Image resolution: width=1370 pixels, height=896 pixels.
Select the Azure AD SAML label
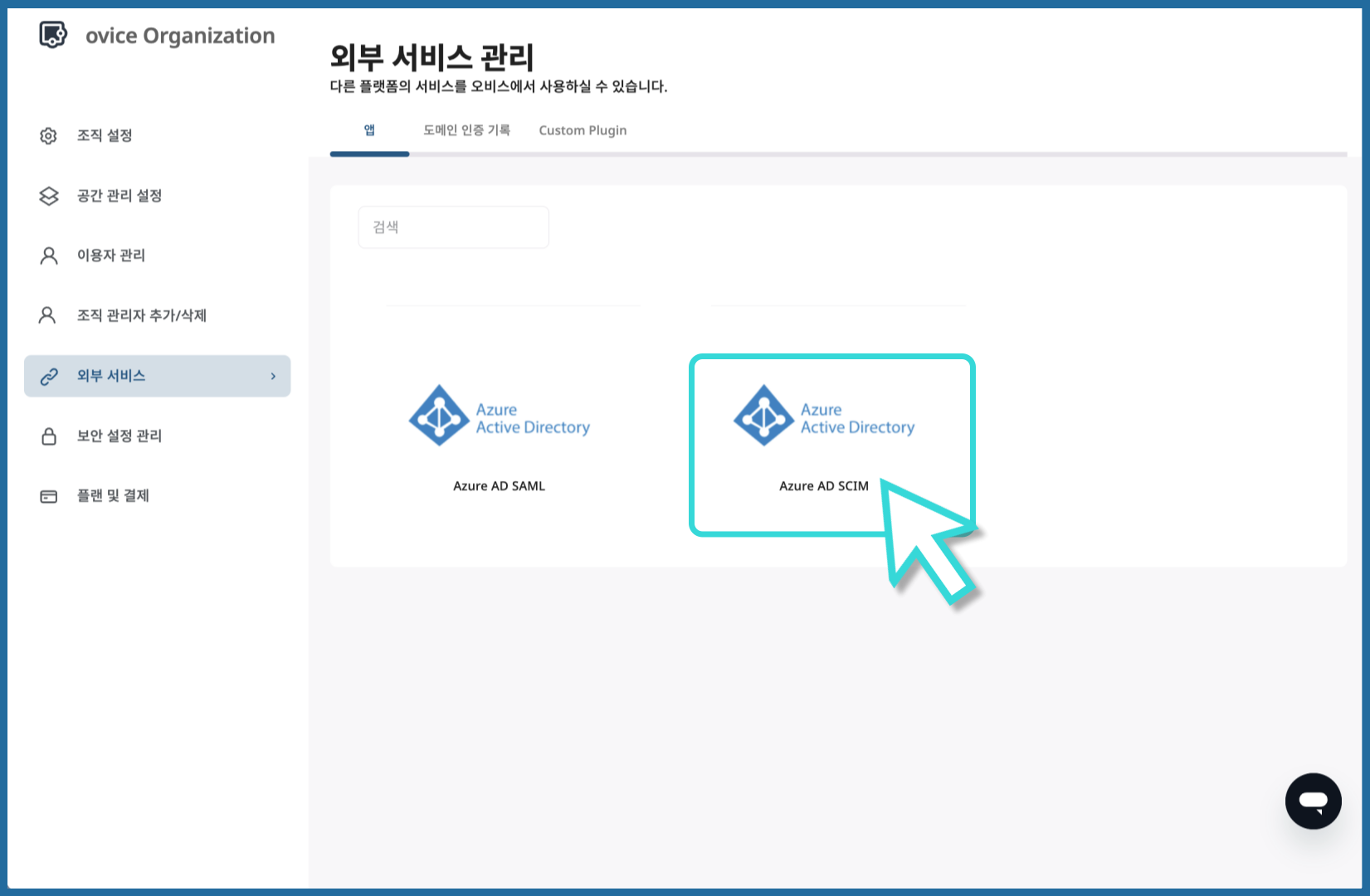pyautogui.click(x=499, y=486)
